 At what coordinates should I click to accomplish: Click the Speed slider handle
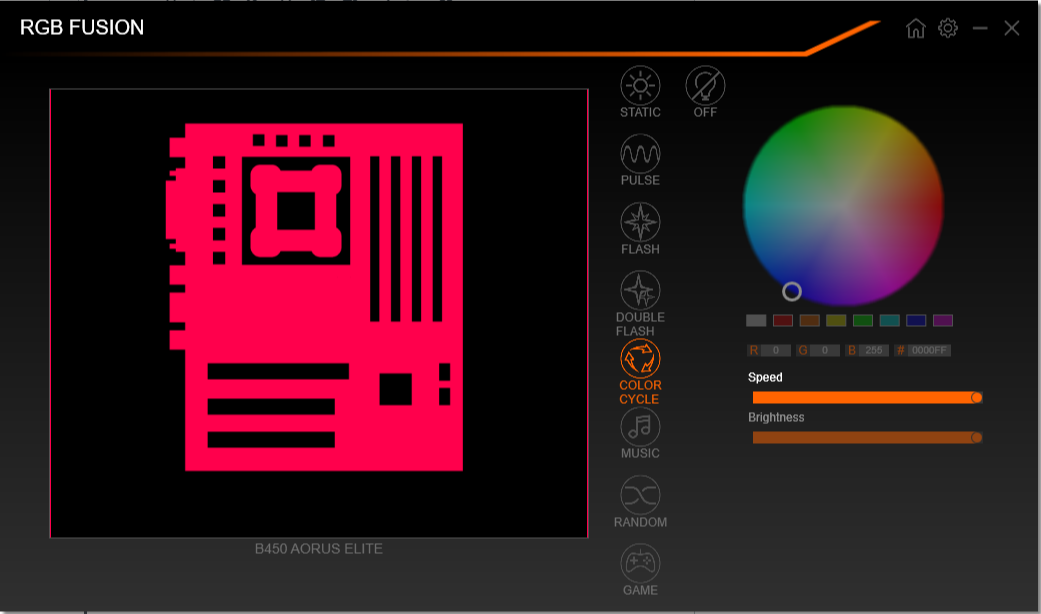click(x=977, y=397)
